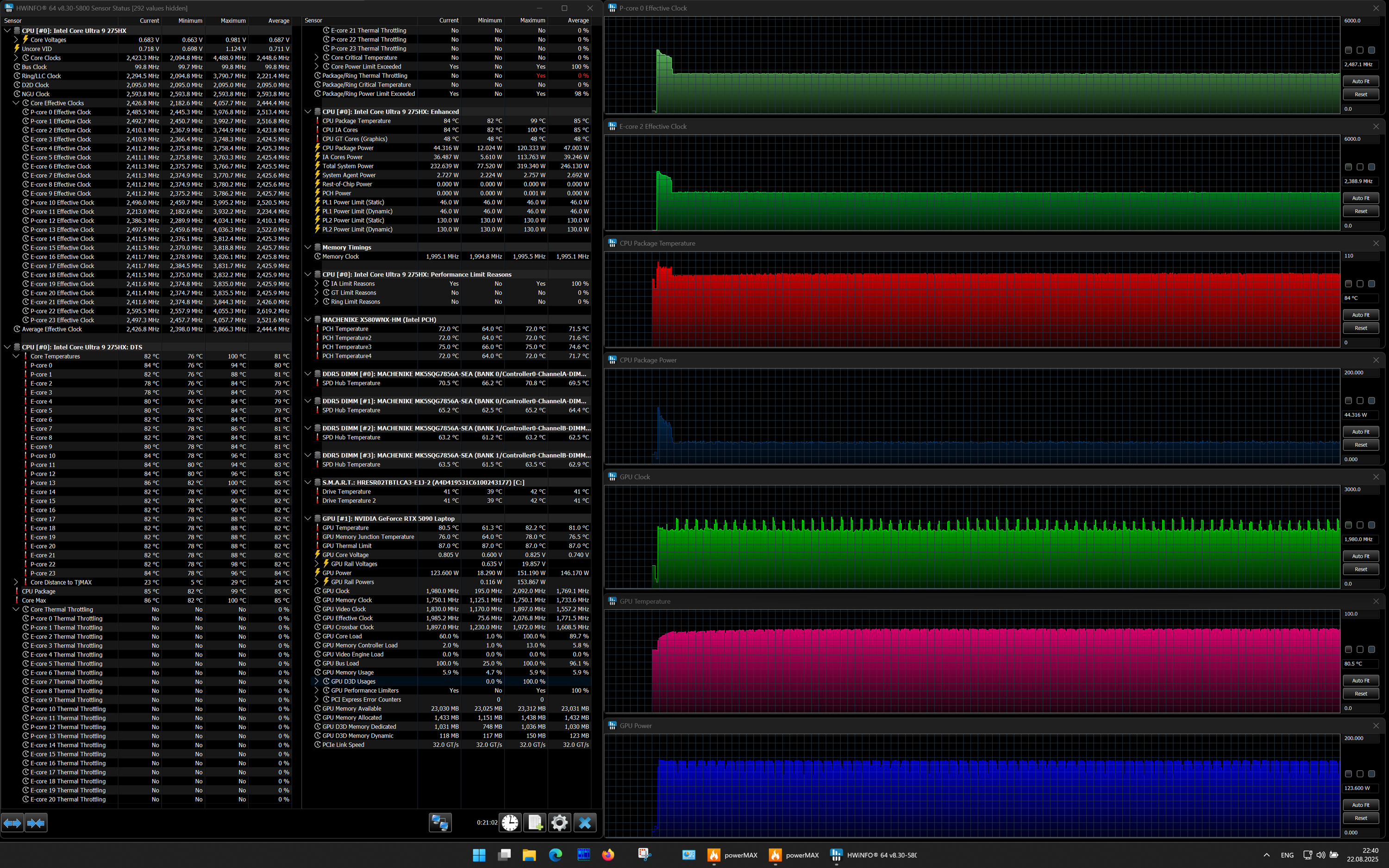Viewport: 1389px width, 868px height.
Task: Reset the elapsed time clock icon
Action: point(510,823)
